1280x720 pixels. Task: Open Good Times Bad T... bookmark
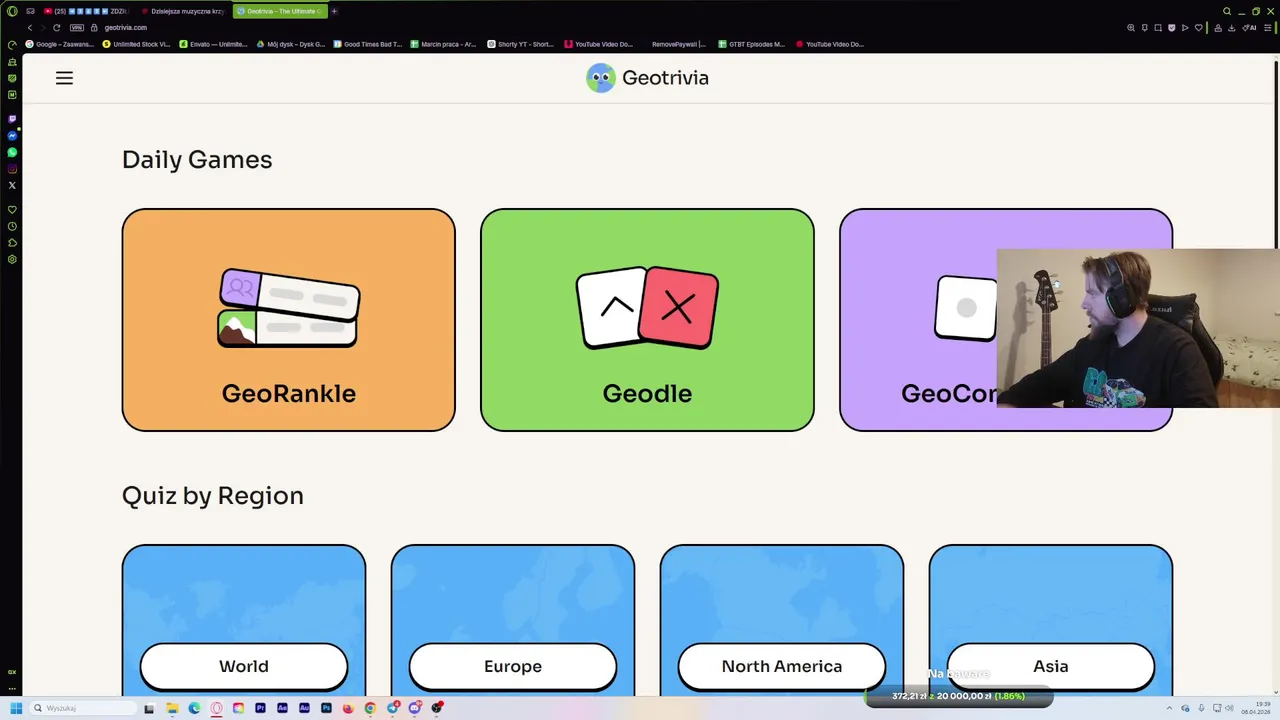pyautogui.click(x=368, y=44)
